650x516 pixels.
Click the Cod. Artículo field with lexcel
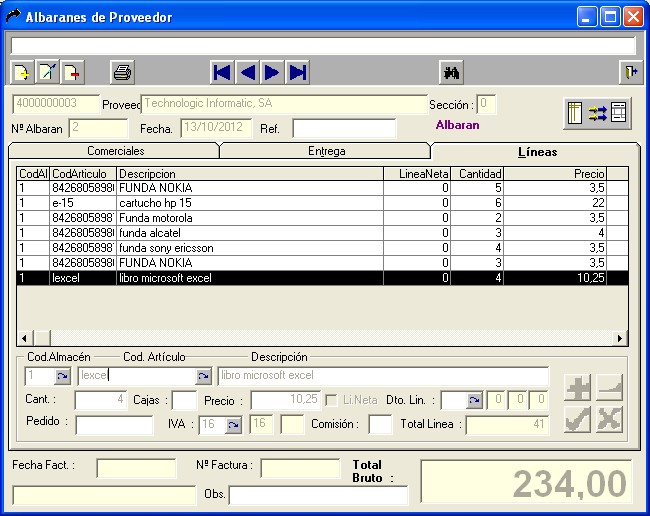tap(137, 376)
